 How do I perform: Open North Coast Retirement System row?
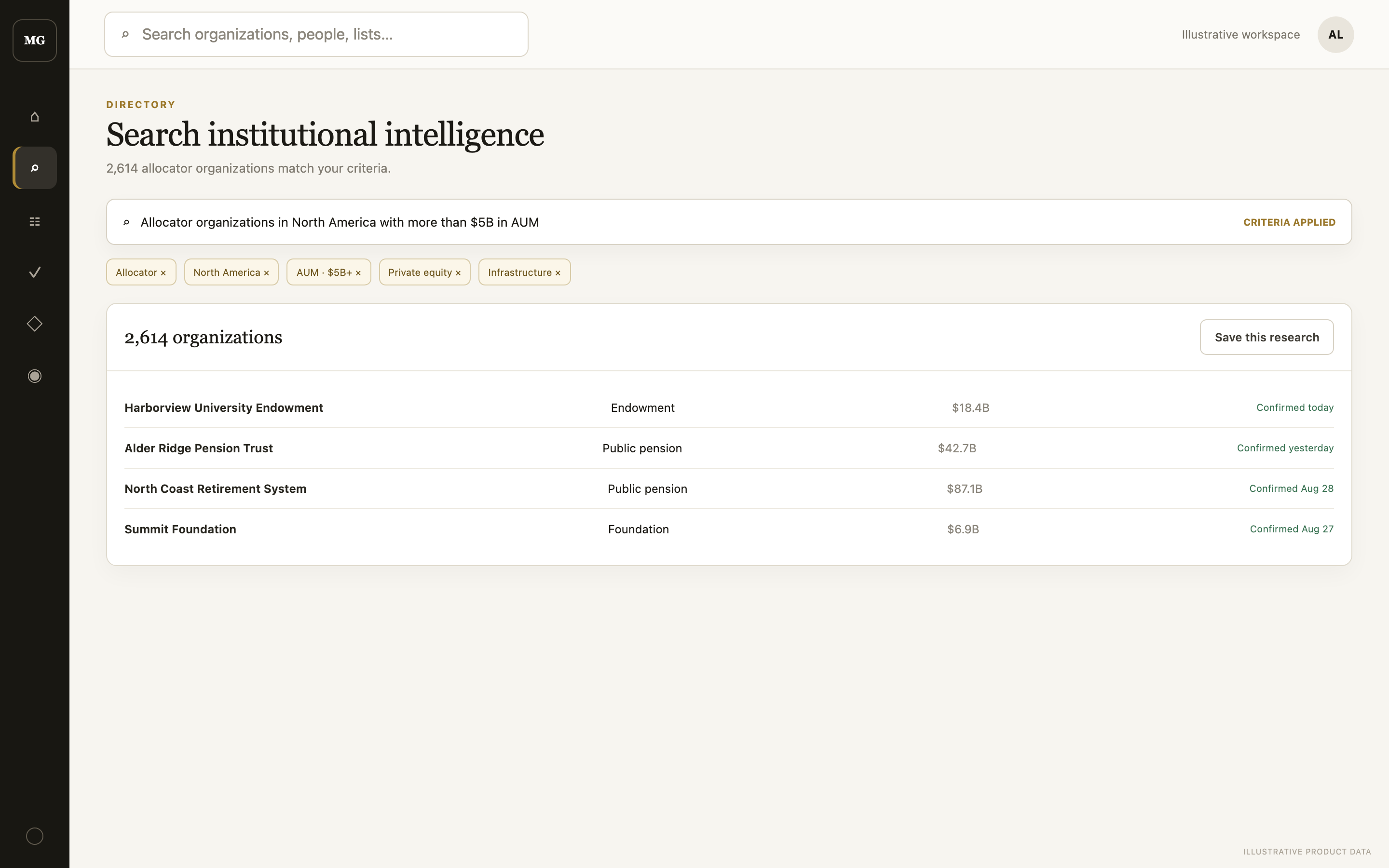coord(728,488)
